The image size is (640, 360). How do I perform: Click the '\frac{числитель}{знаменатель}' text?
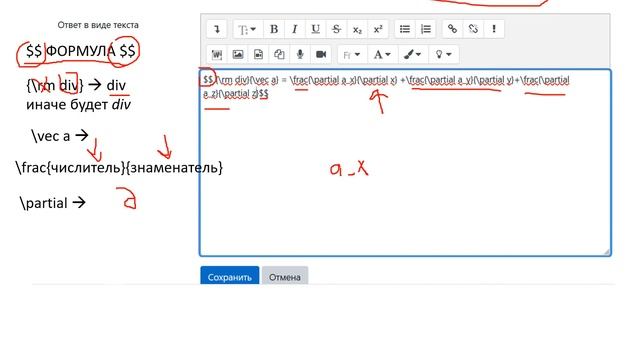click(119, 167)
